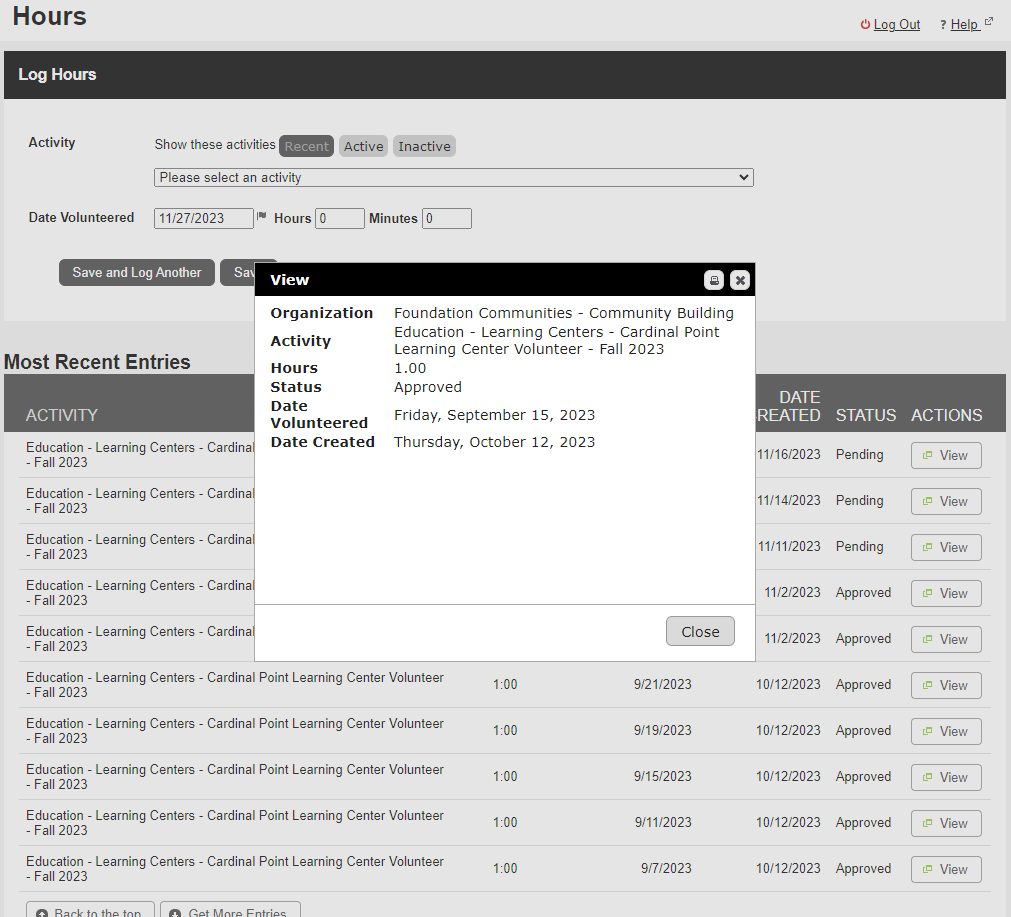The height and width of the screenshot is (917, 1011).
Task: Click the Approved status value in dialog
Action: 427,387
